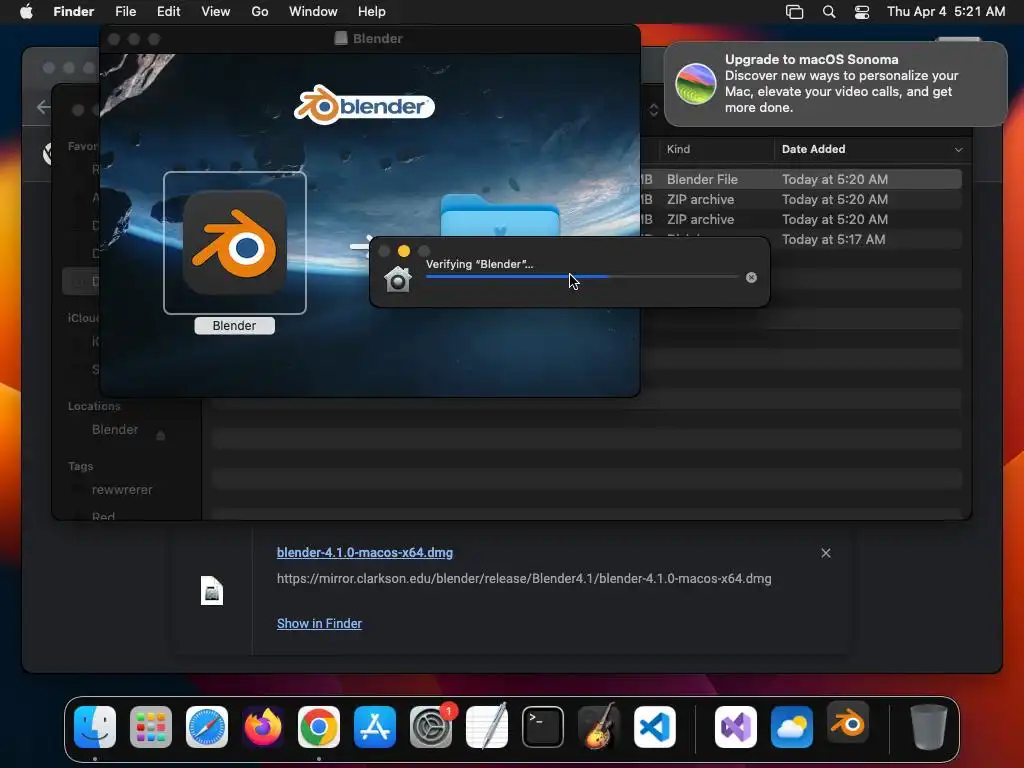Select the second ZIP archive row
1024x768 pixels.
coord(800,219)
